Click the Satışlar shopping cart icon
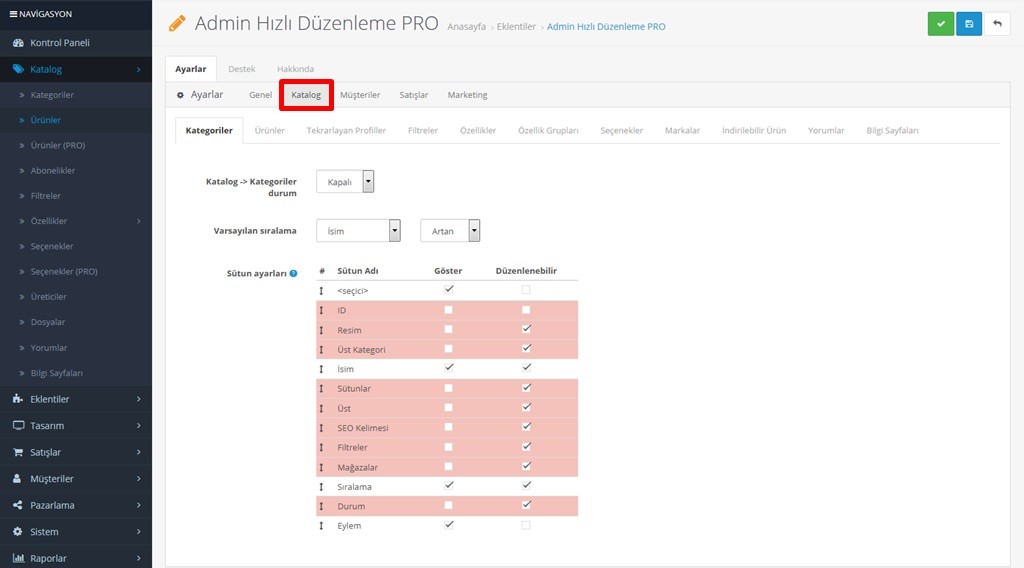This screenshot has width=1024, height=568. [x=18, y=452]
